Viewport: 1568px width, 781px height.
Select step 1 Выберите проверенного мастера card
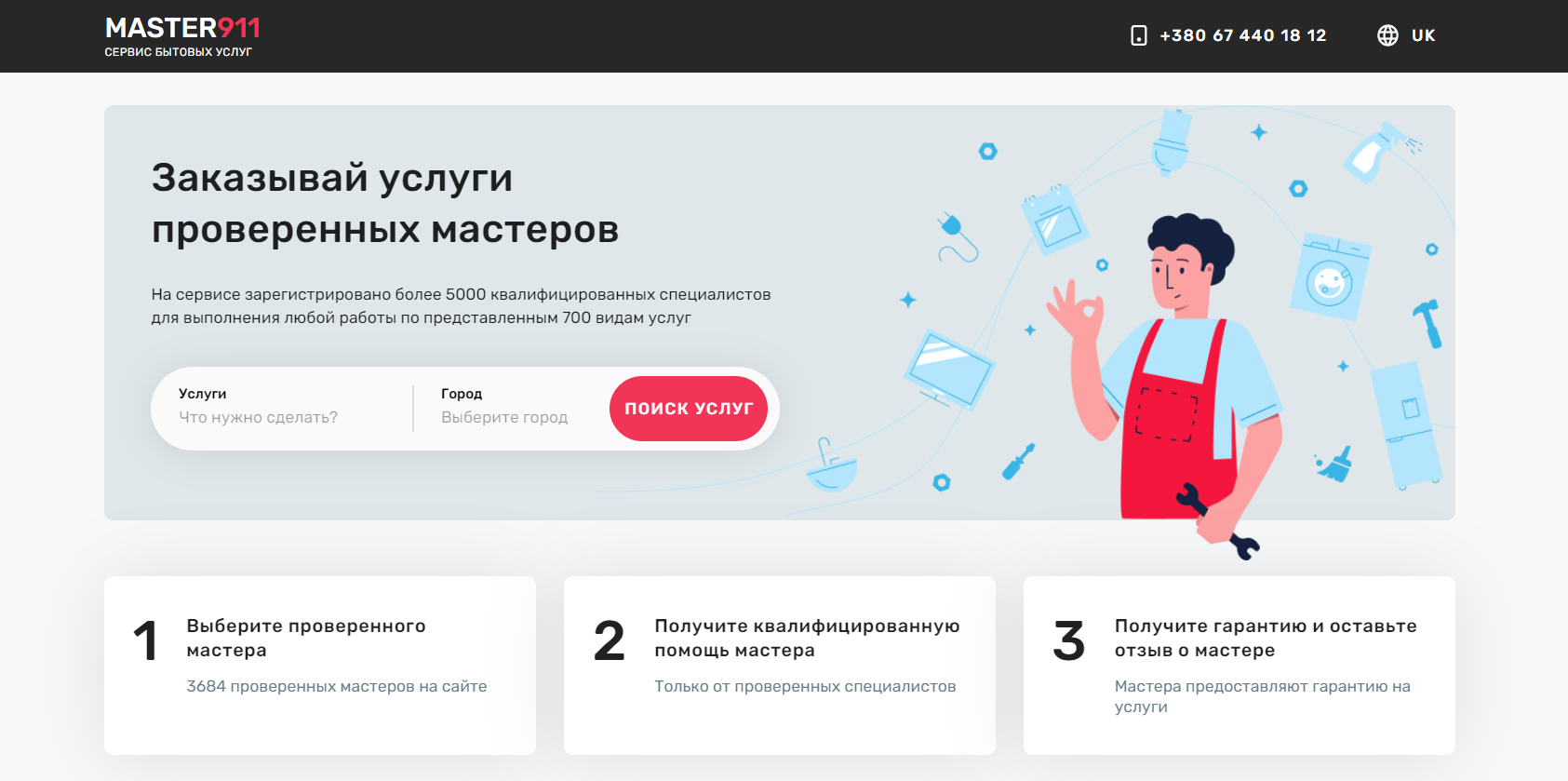pyautogui.click(x=320, y=666)
